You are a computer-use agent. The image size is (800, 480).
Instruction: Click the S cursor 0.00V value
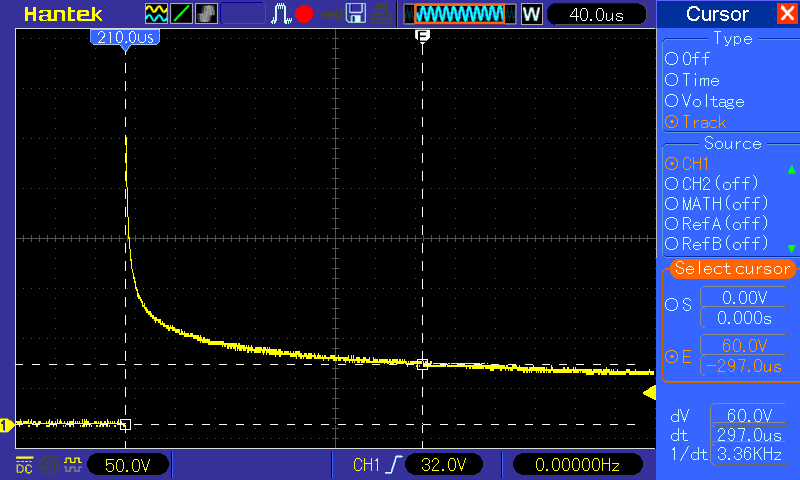744,297
